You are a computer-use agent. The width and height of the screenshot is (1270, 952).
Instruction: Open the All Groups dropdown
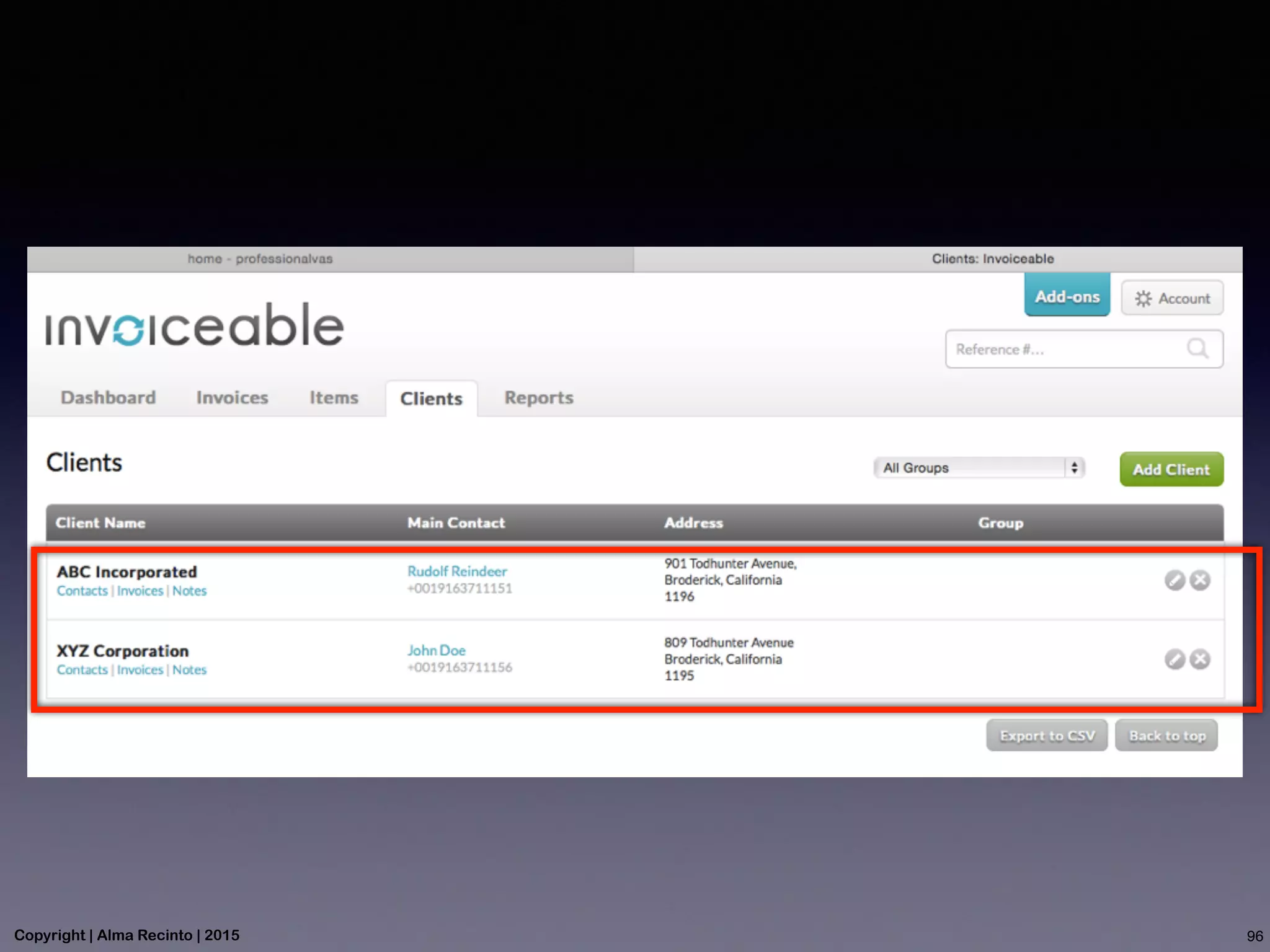coord(979,468)
